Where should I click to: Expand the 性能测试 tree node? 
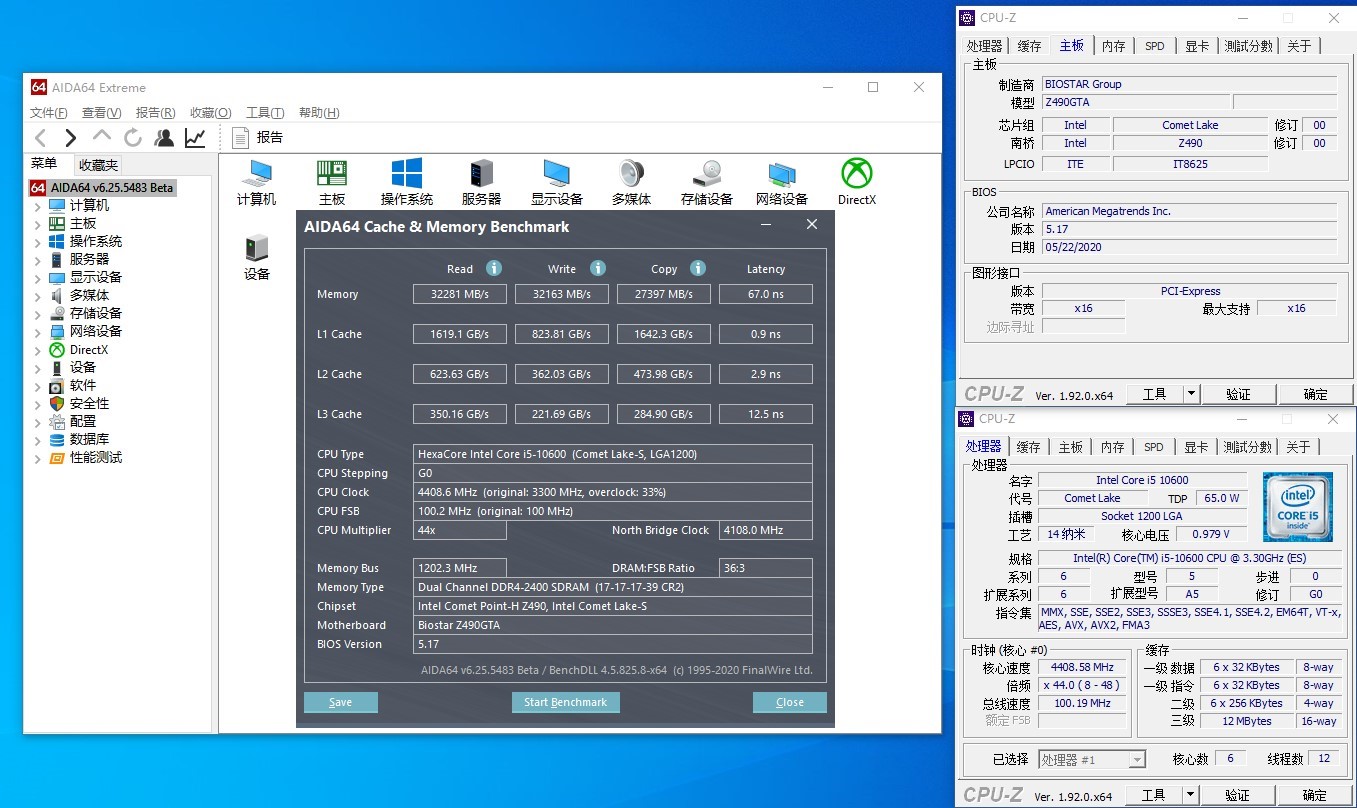click(x=38, y=458)
